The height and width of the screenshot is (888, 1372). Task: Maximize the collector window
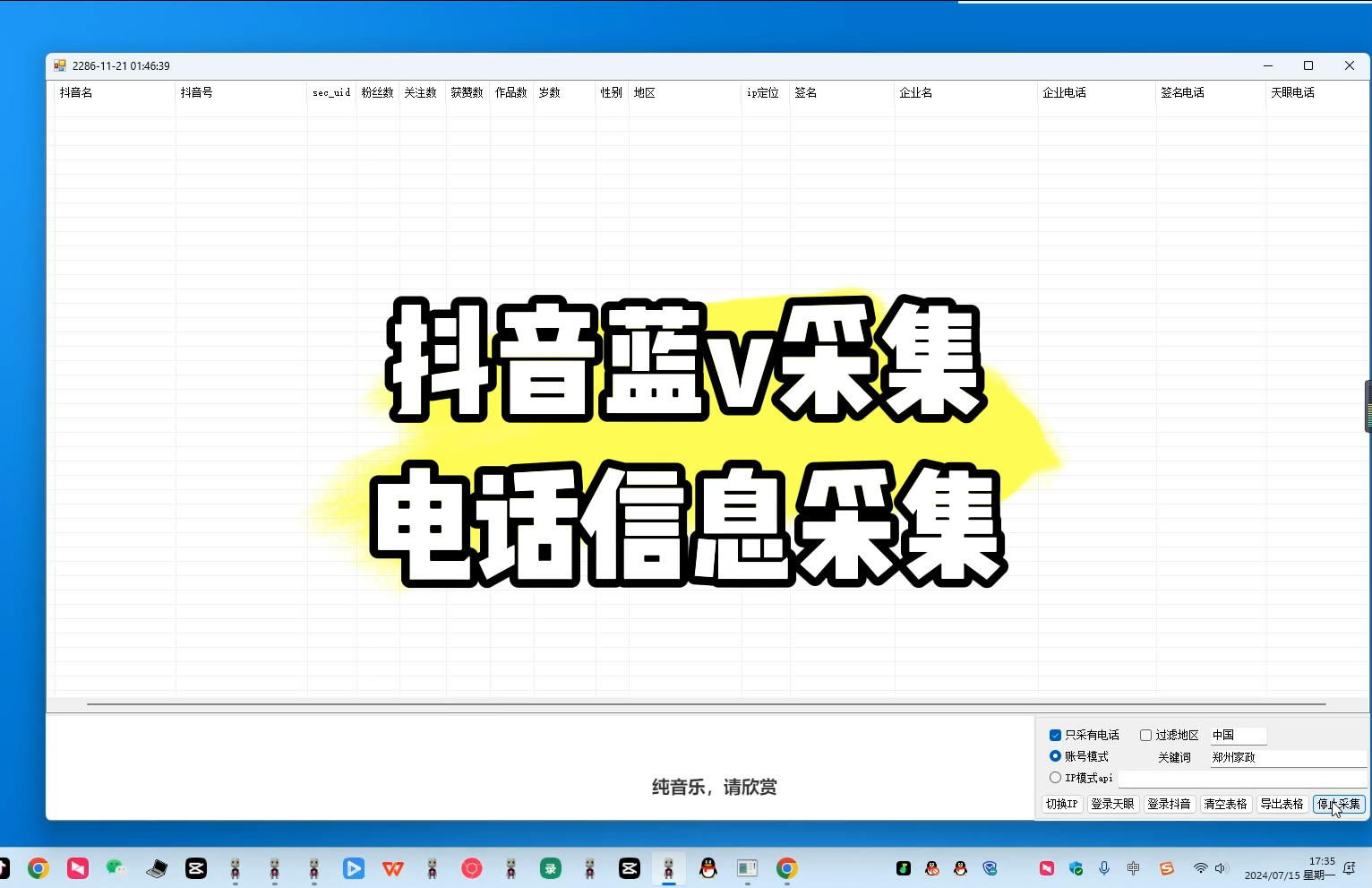coord(1308,65)
